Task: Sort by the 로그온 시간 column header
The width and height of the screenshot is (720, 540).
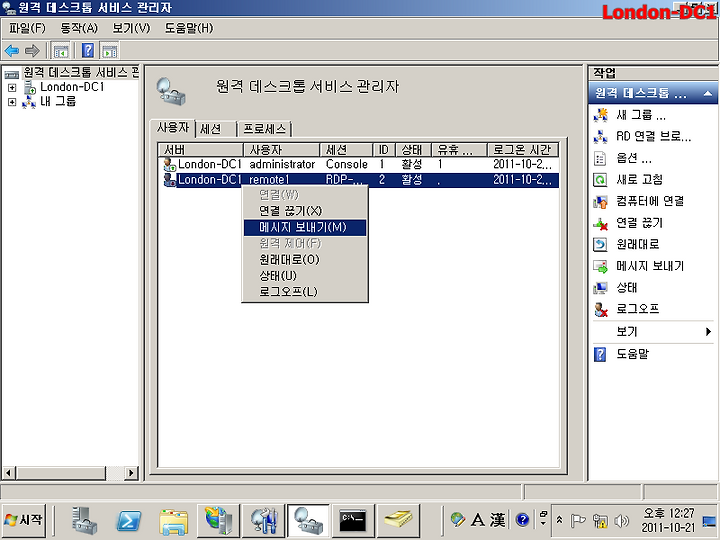Action: (x=523, y=150)
